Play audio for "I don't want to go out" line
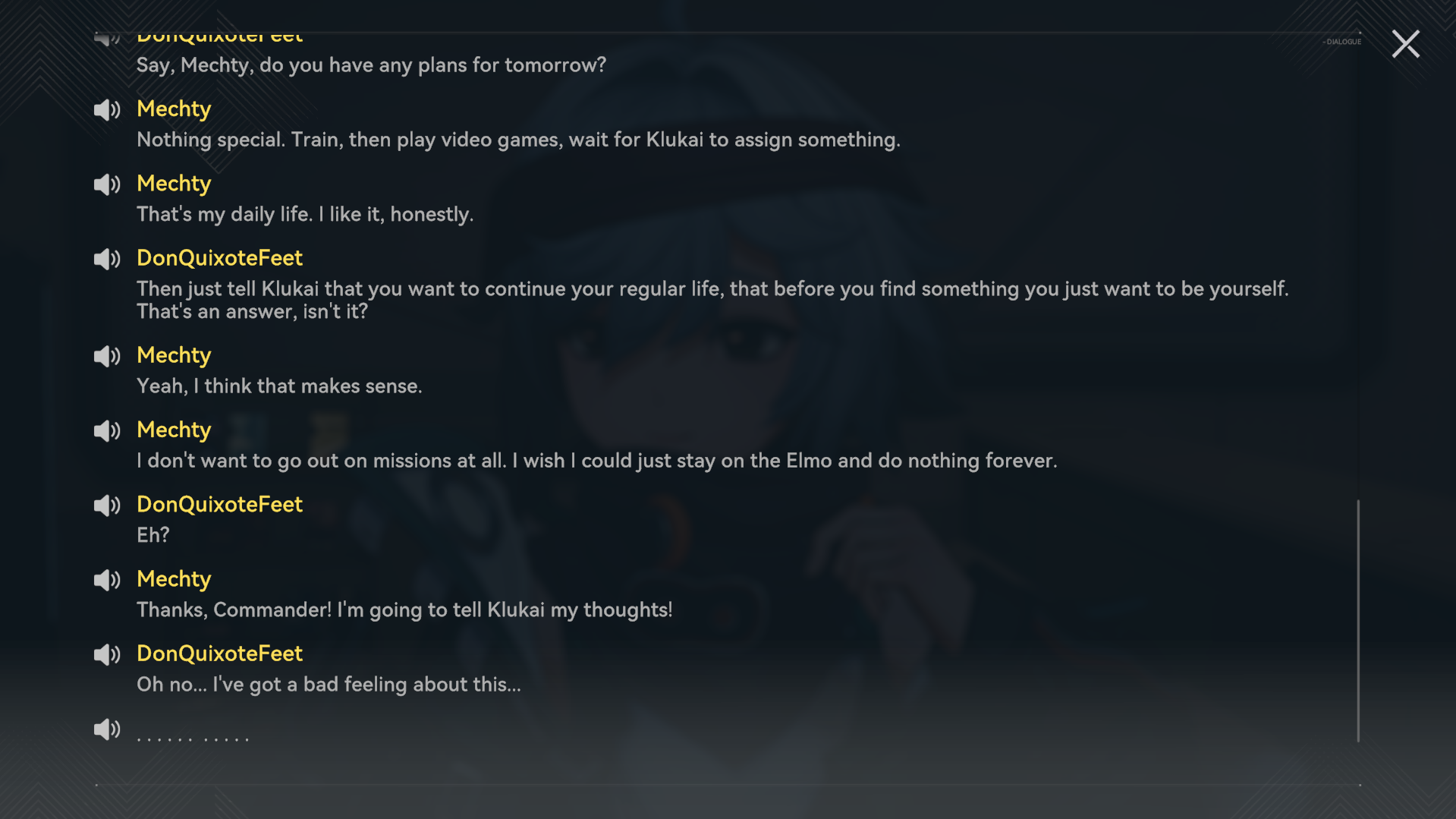 click(x=107, y=430)
